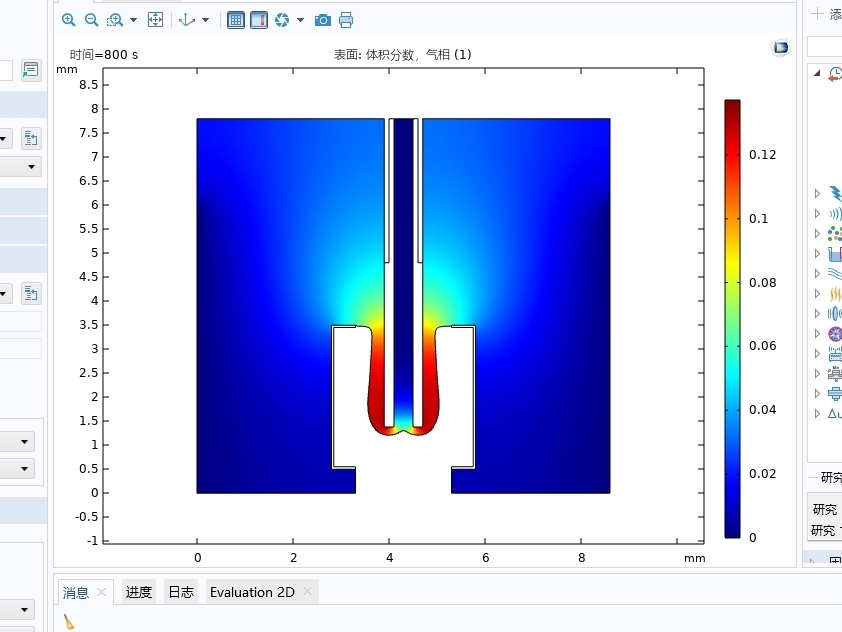Click the wavy lines fluid flow icon
The width and height of the screenshot is (842, 632).
(x=835, y=274)
